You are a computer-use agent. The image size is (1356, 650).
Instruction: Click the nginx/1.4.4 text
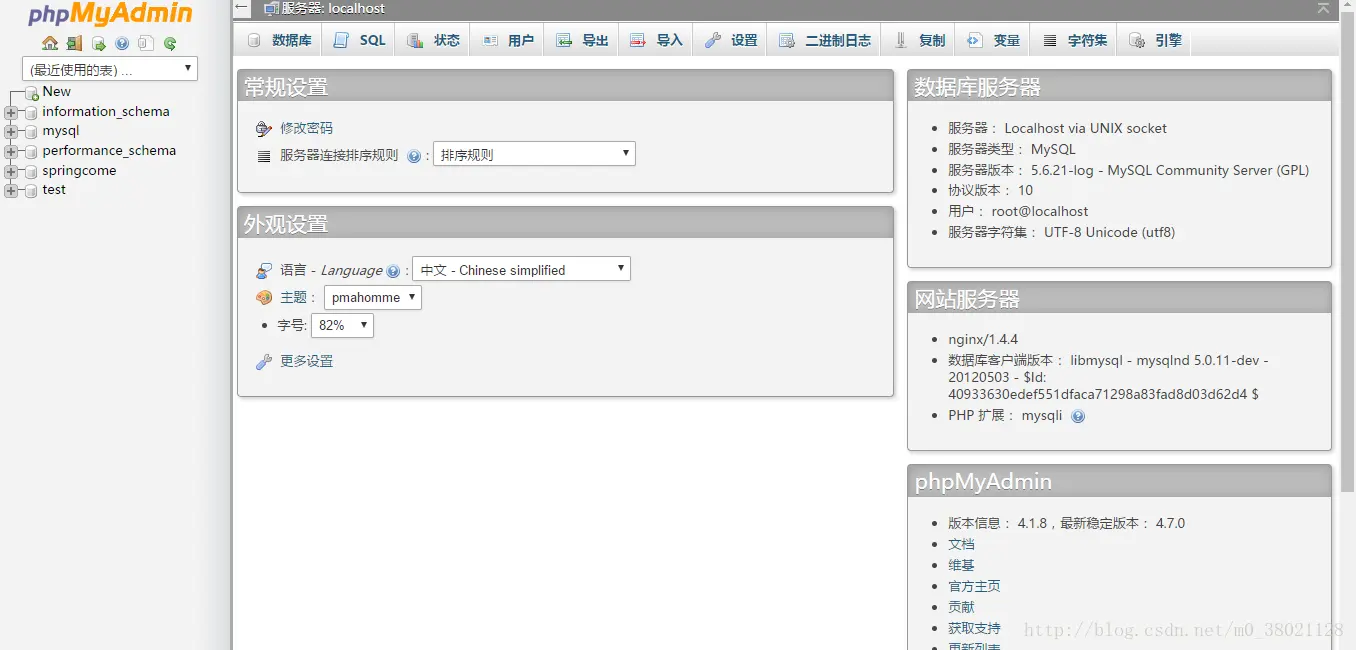983,339
